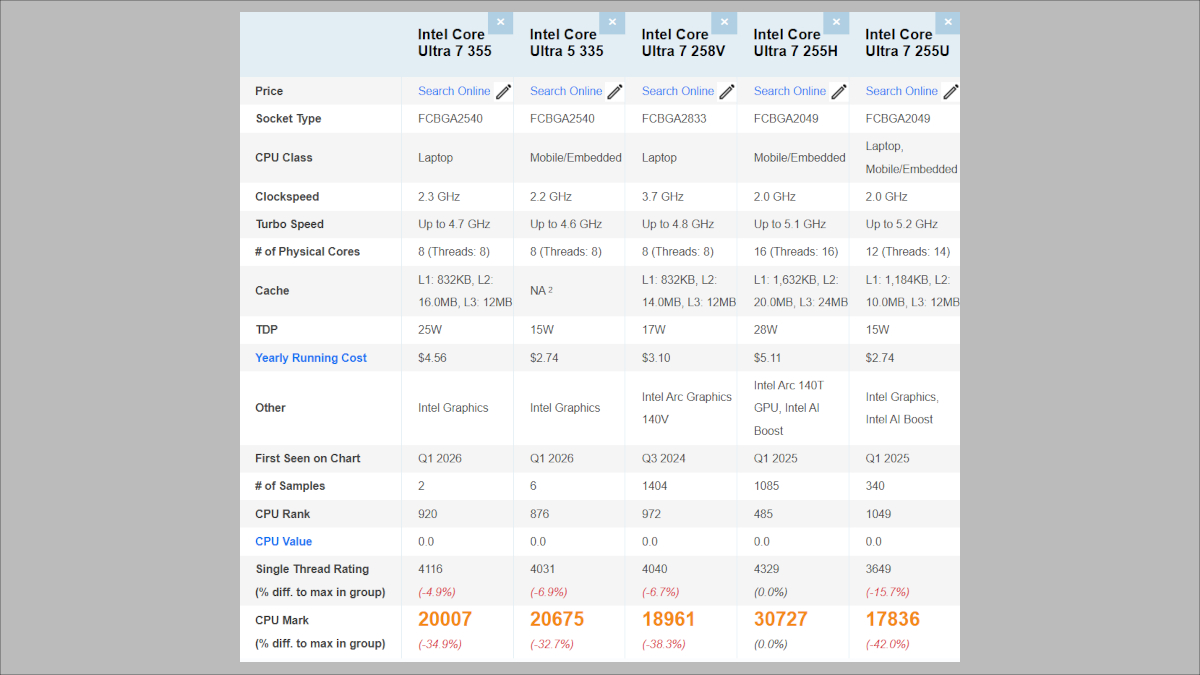Remove Intel Core Ultra 5 335 from comparison
Screen dimensions: 1200x675
[x=613, y=23]
